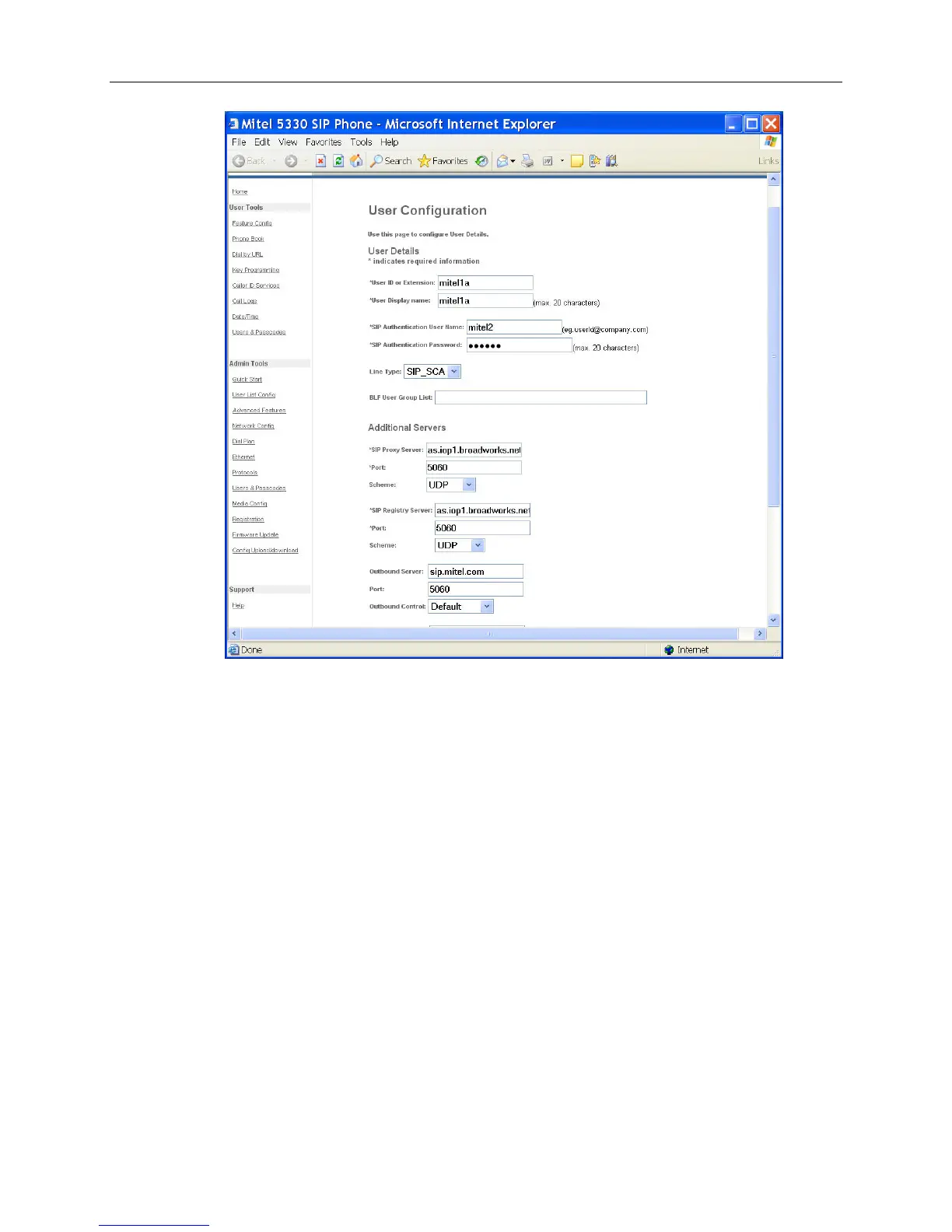Open the Help link under Support
This screenshot has width=952, height=1232.
click(238, 606)
